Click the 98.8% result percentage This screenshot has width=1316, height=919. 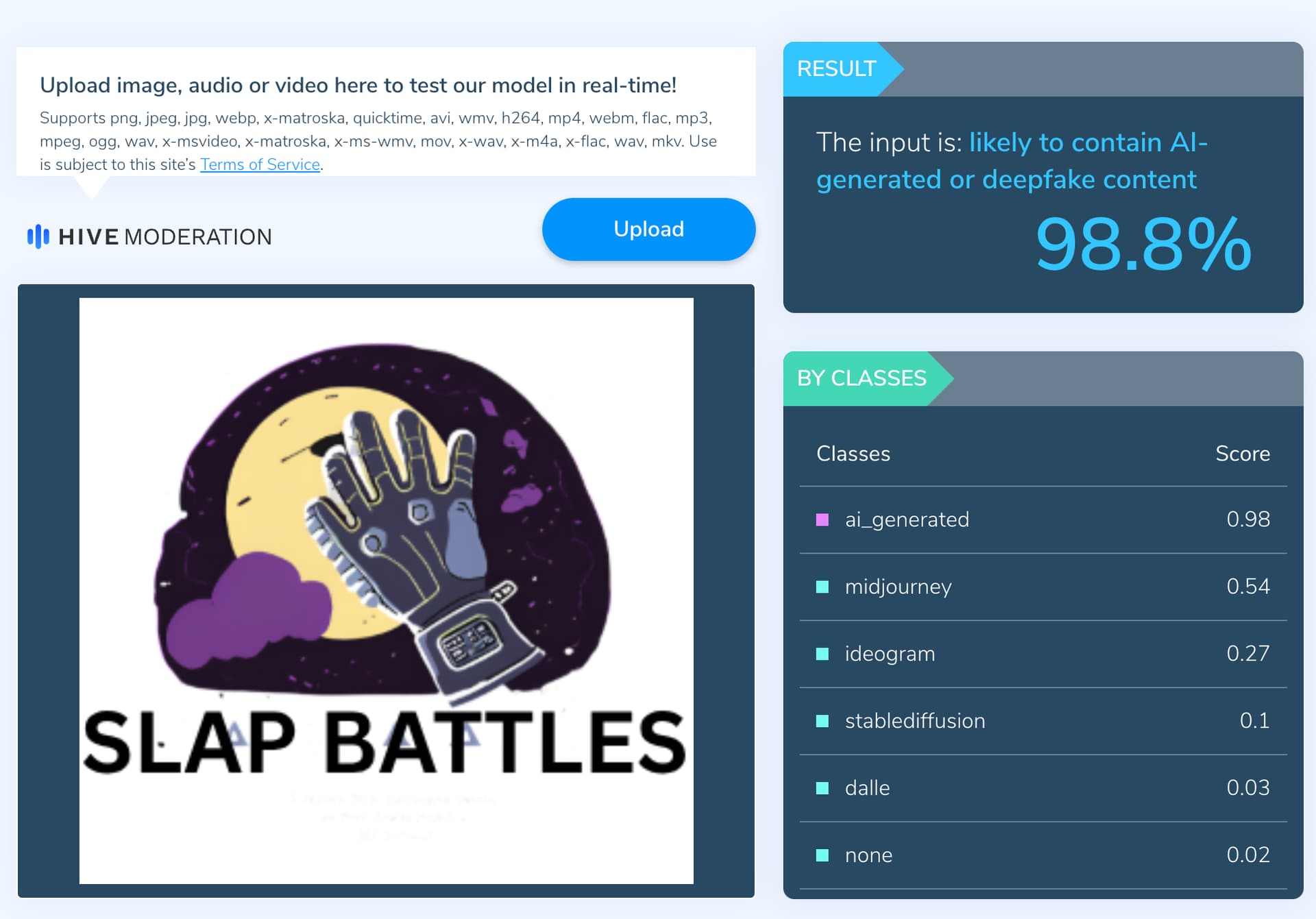[x=1143, y=244]
